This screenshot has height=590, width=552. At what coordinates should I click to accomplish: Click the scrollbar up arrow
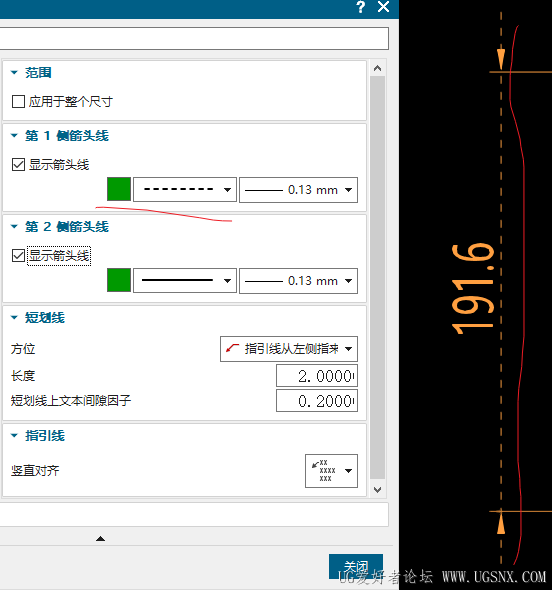pos(377,68)
